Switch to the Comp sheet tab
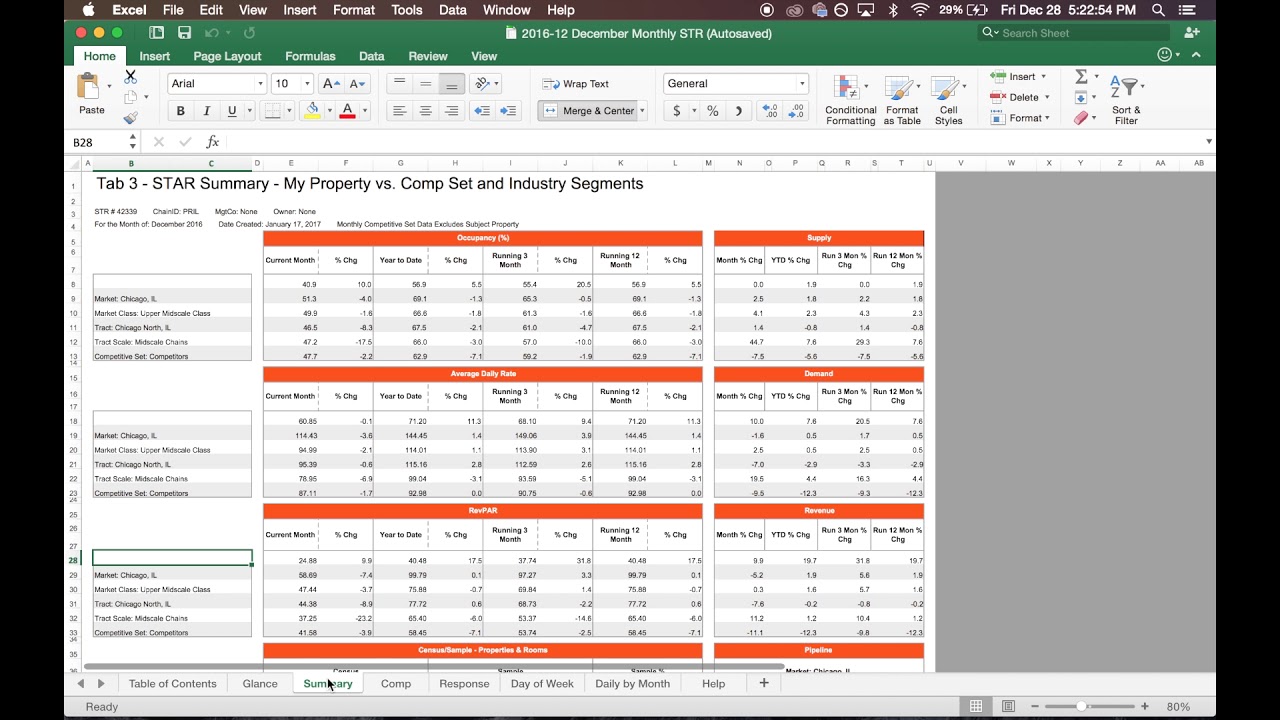 point(396,683)
